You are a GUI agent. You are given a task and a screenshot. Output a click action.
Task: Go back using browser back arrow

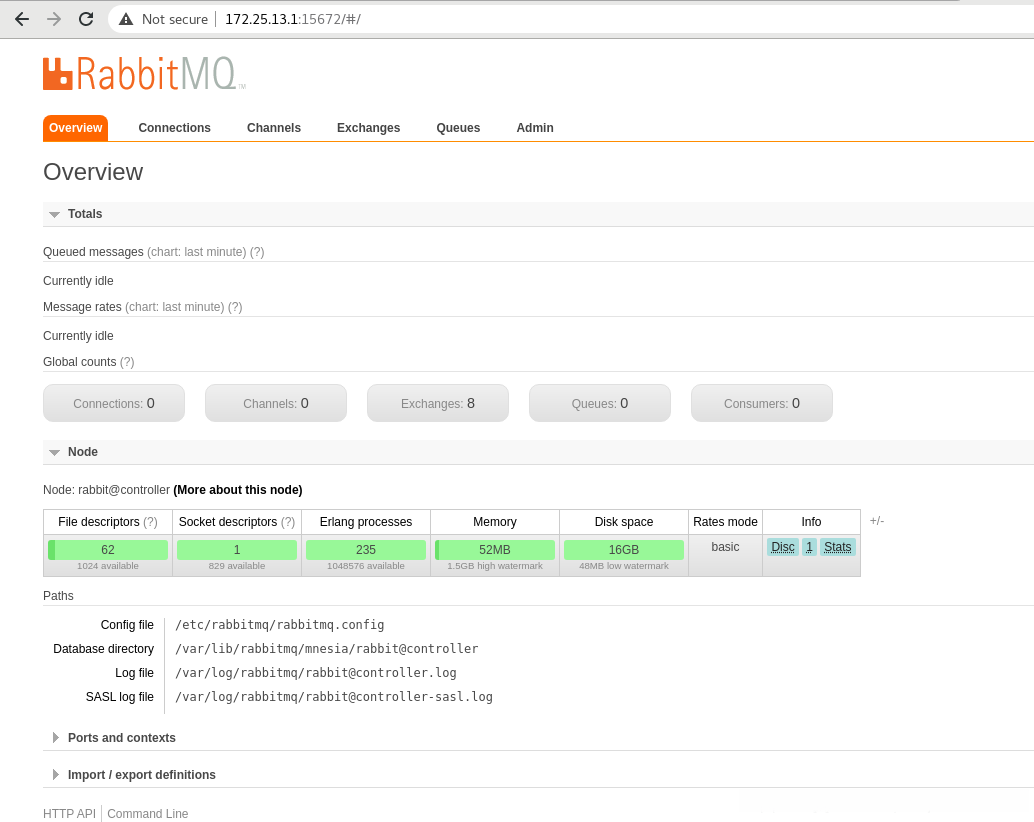[x=22, y=19]
